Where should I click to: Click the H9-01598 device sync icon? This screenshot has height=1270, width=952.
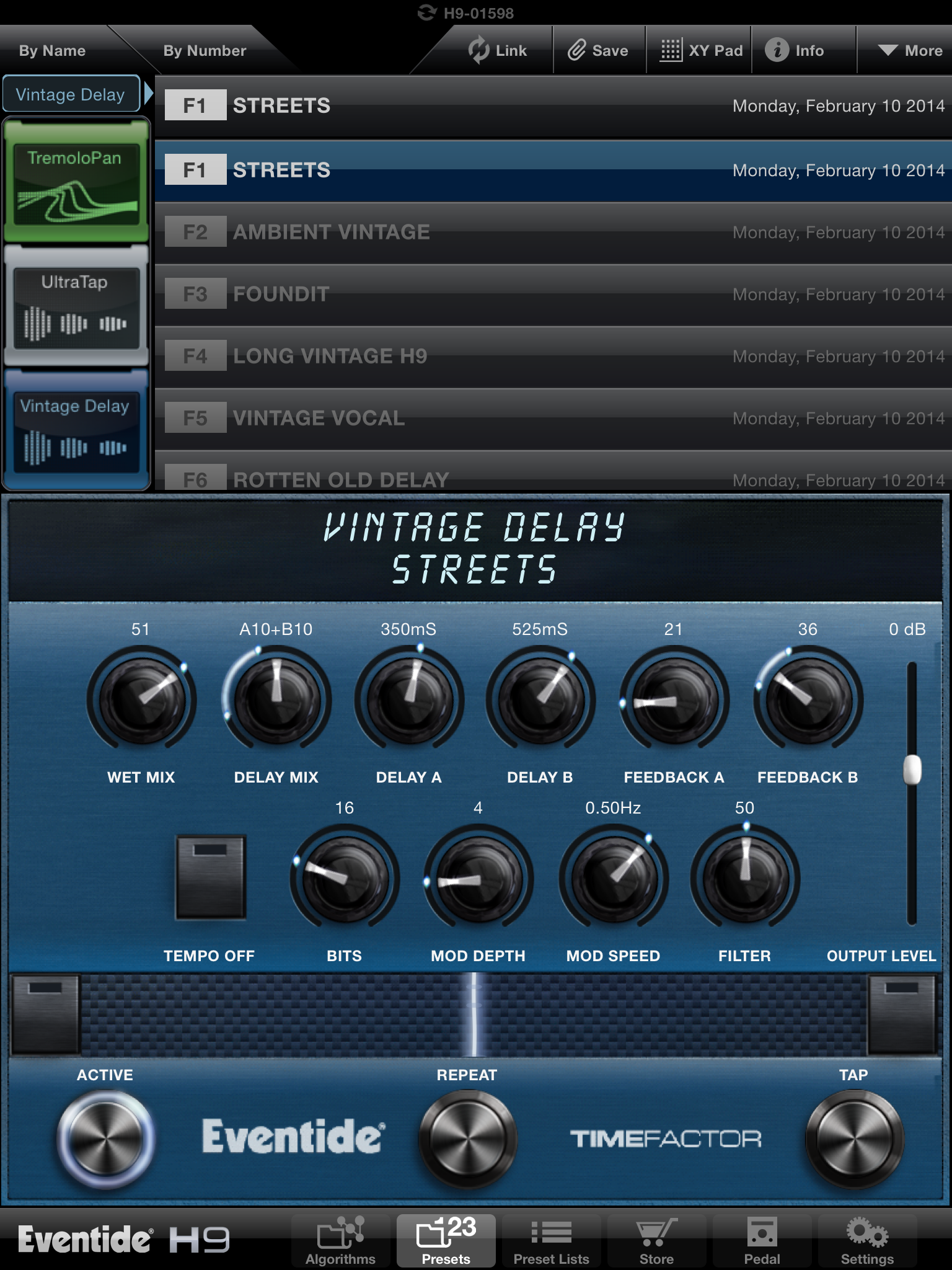427,12
